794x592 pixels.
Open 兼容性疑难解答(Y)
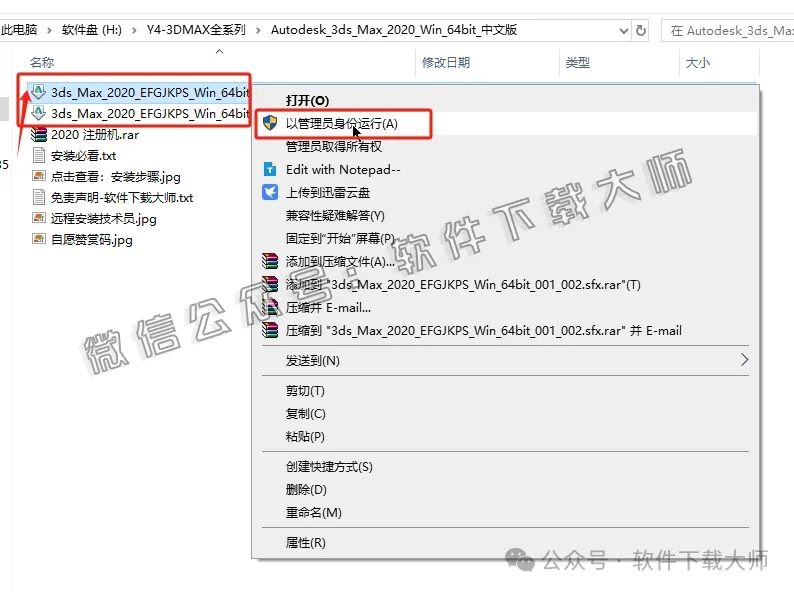(335, 216)
